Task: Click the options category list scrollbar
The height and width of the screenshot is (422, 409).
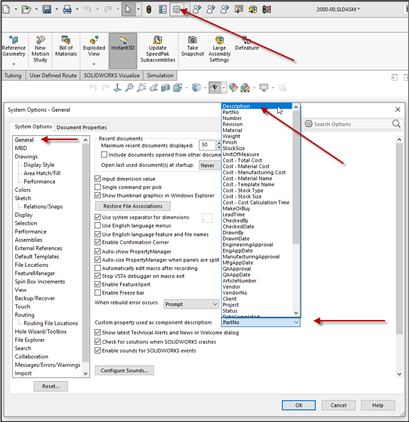Action: [86, 253]
